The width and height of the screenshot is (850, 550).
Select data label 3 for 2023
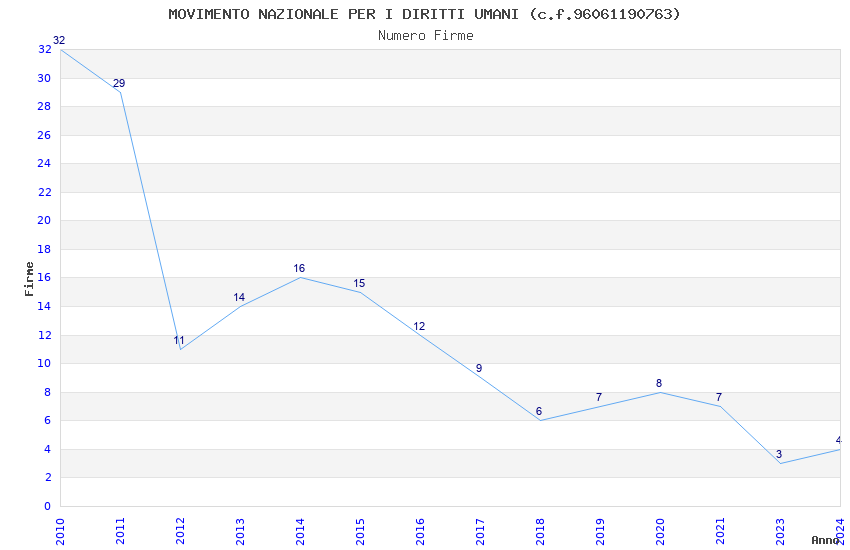click(x=779, y=454)
